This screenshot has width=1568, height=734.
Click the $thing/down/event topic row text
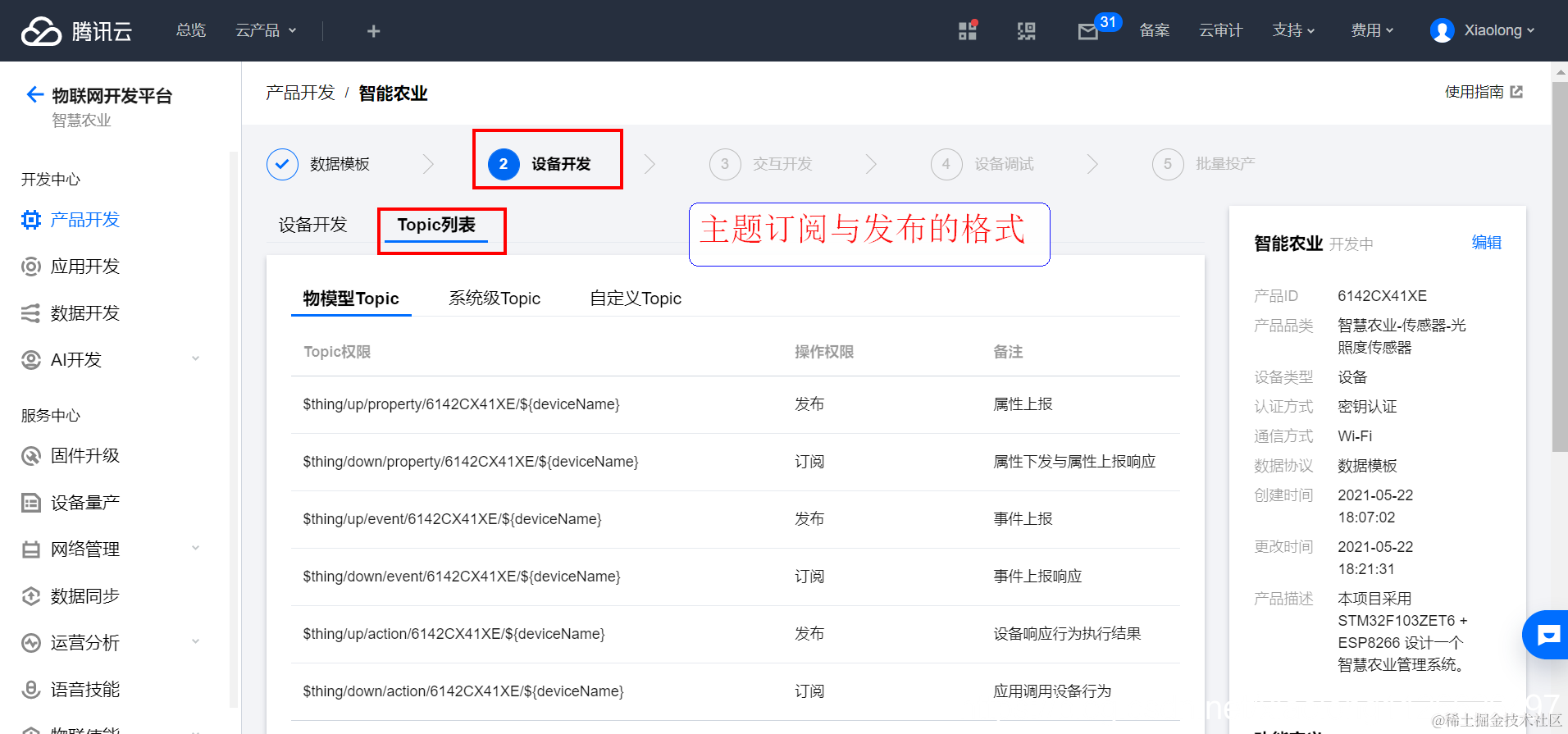[462, 577]
